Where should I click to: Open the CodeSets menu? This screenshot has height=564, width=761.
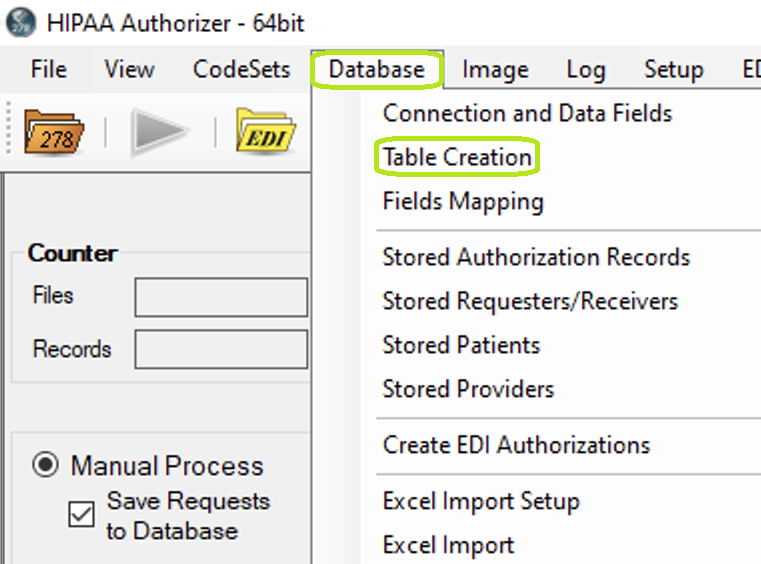241,69
